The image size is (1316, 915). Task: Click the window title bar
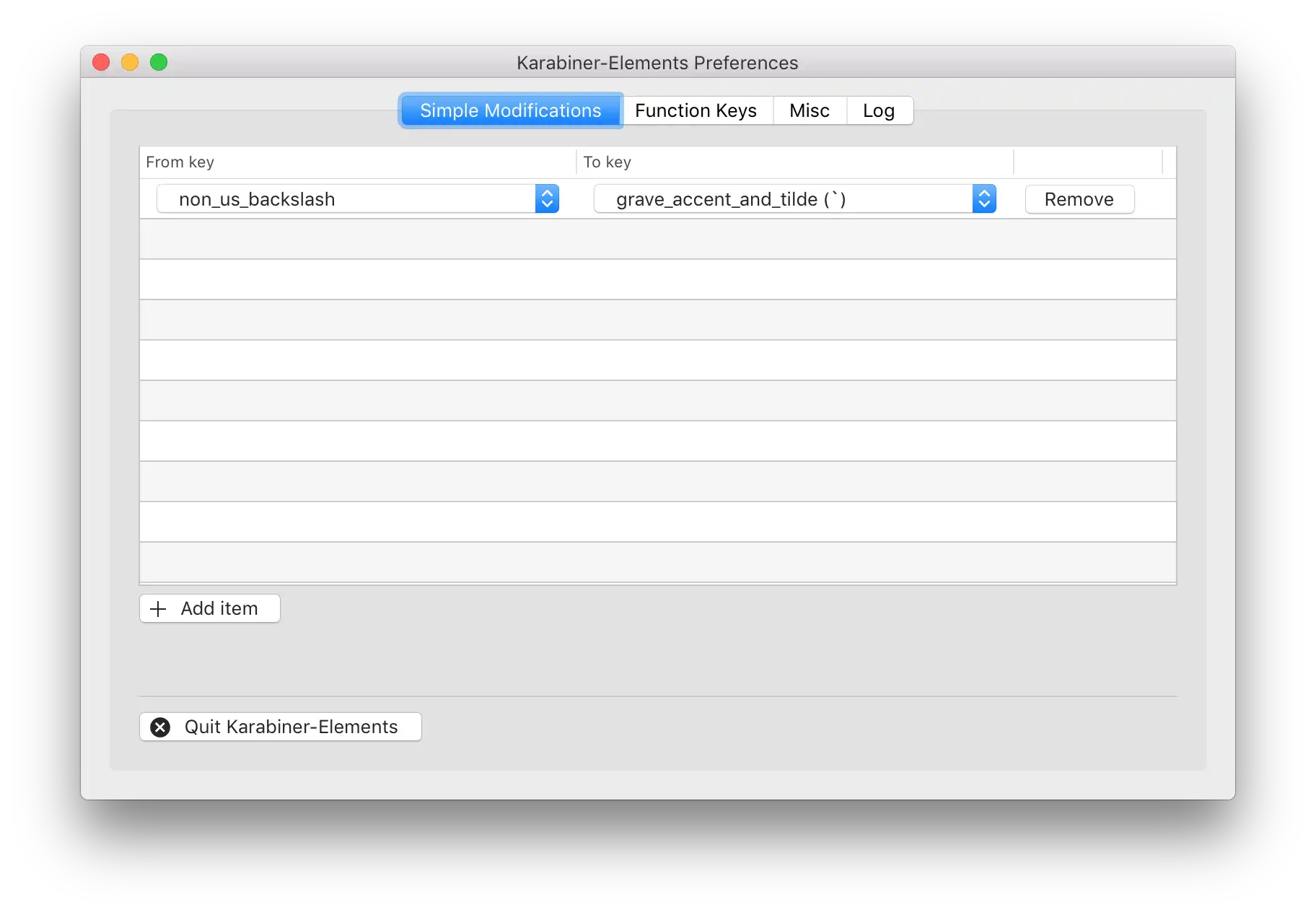point(657,63)
